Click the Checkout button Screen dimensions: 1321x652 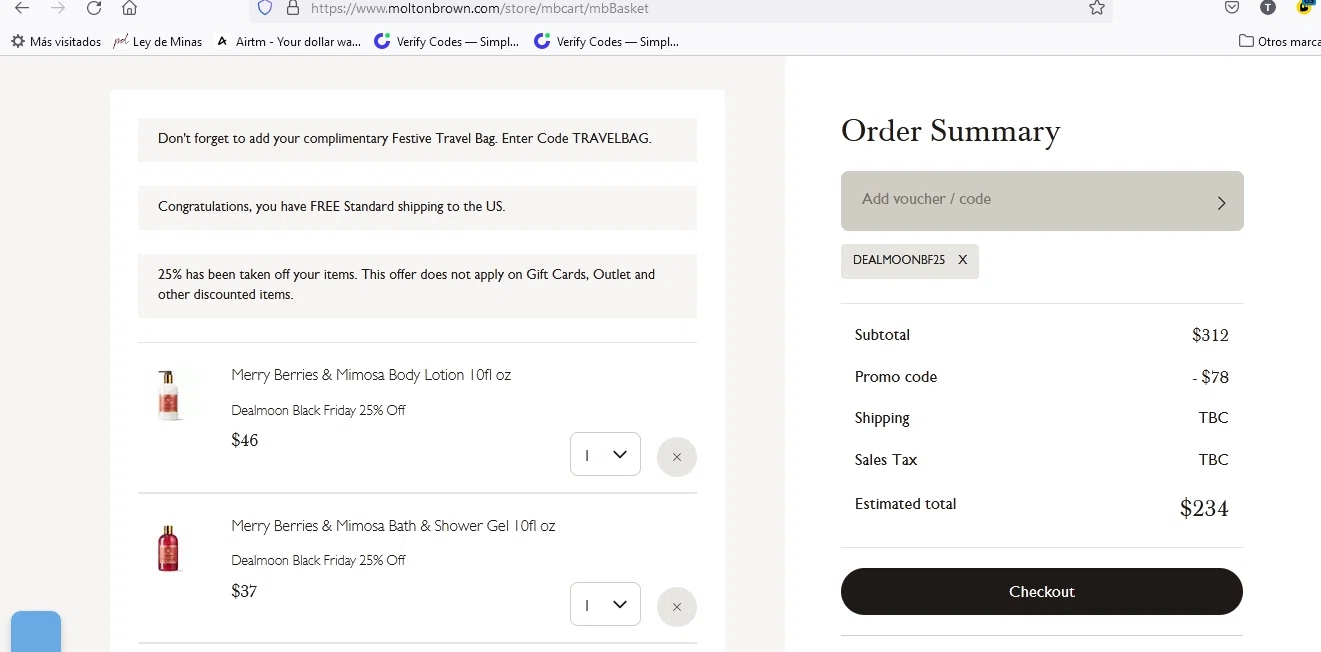click(1041, 592)
